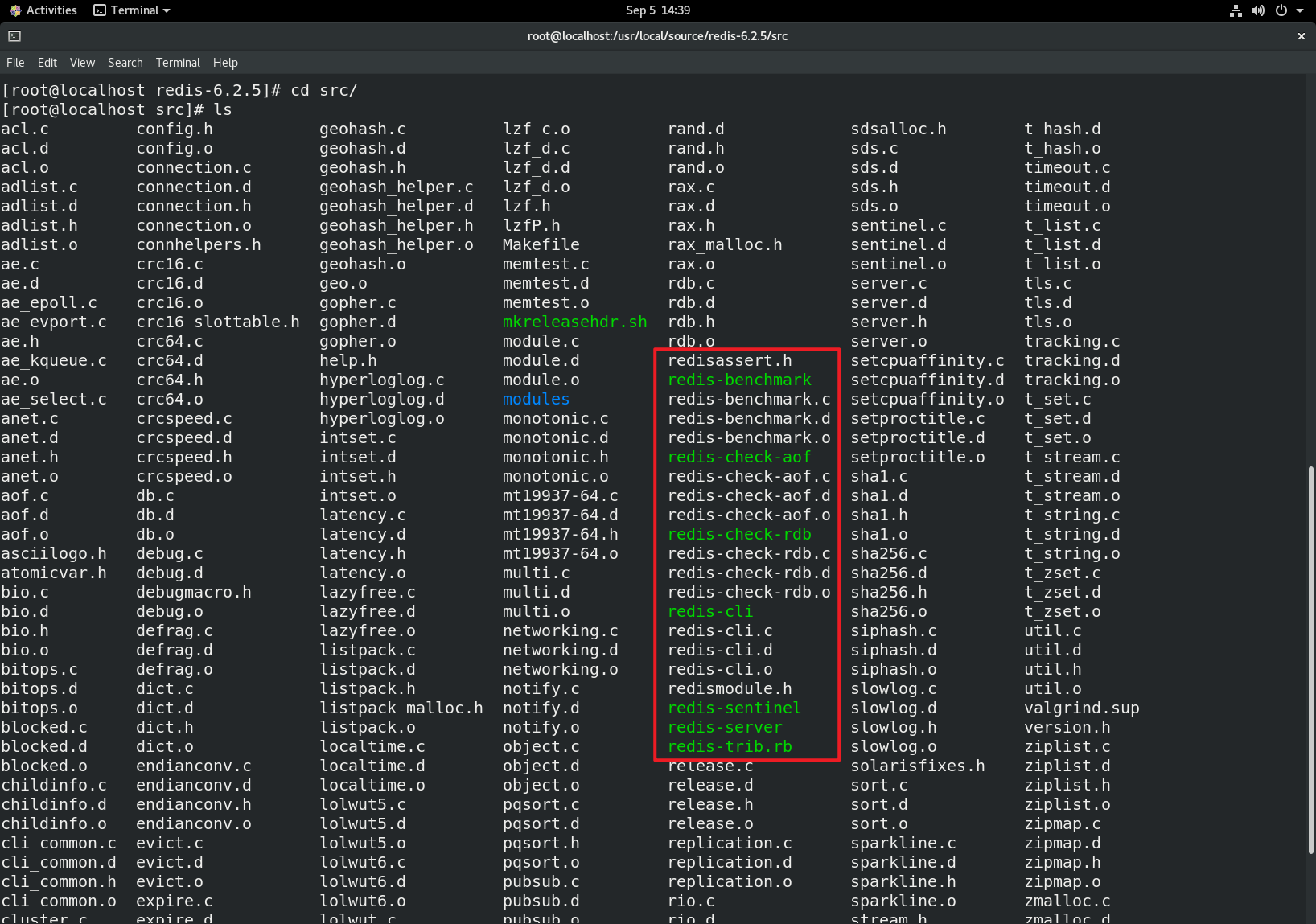Click the ae_epoll.c filename
Viewport: 1316px width, 924px height.
point(49,302)
